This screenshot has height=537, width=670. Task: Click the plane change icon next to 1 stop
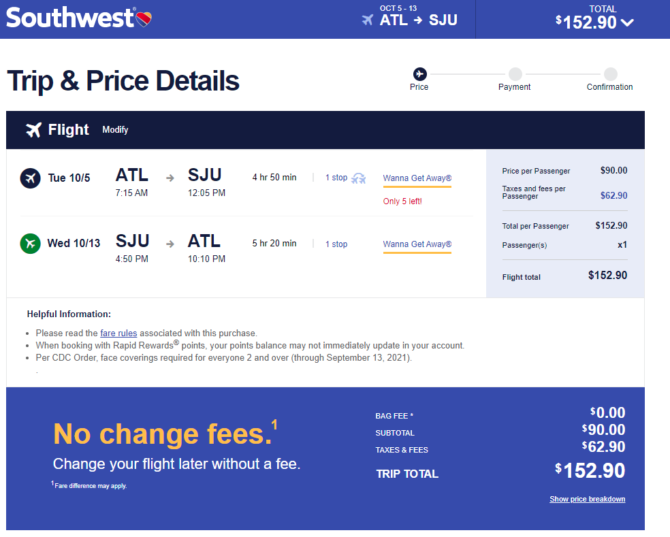359,178
